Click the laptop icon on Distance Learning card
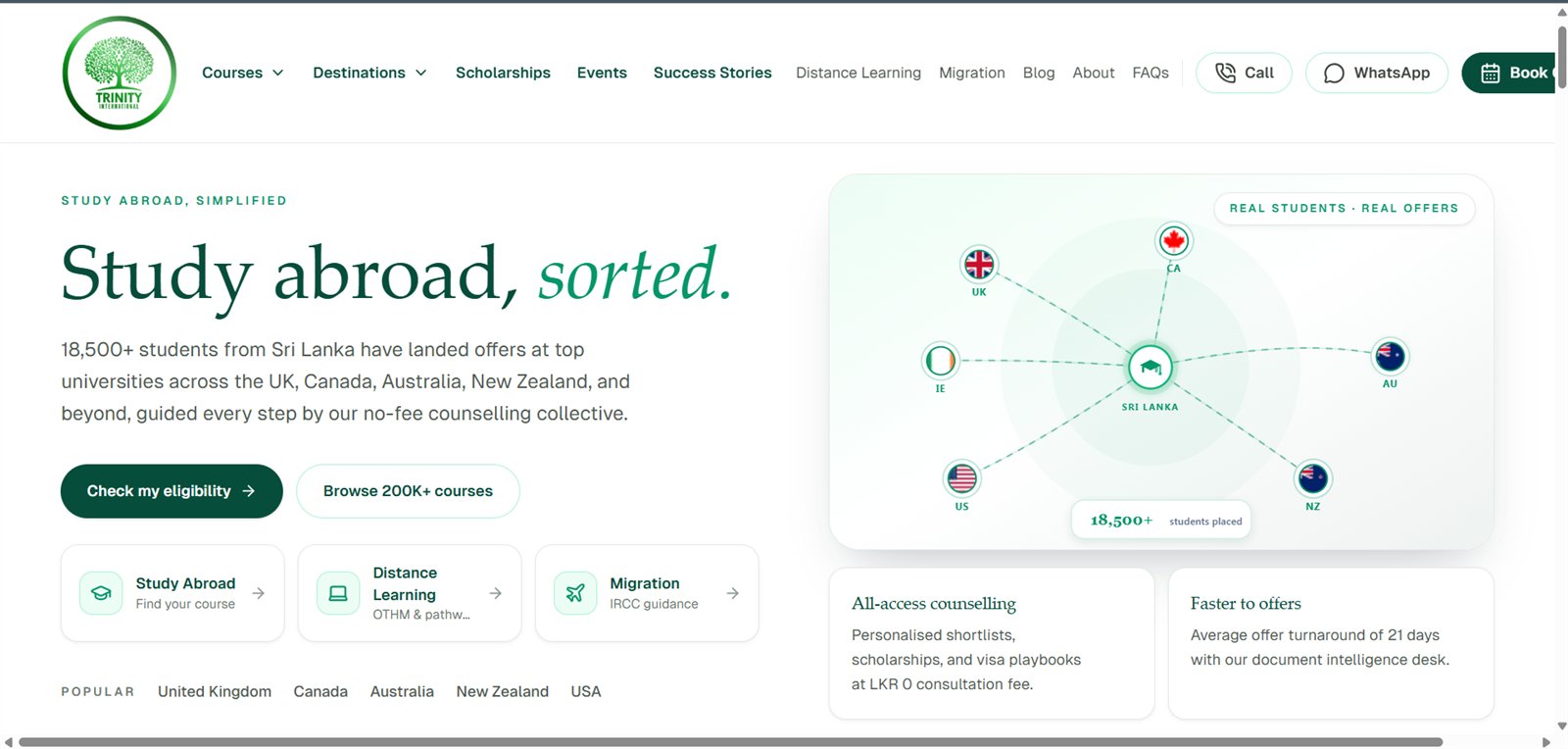The height and width of the screenshot is (749, 1568). click(338, 593)
